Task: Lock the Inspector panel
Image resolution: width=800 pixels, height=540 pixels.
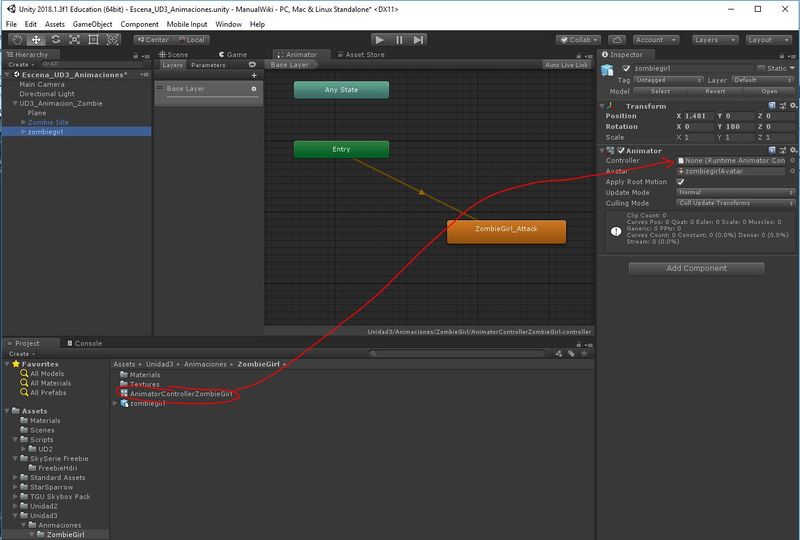Action: 782,55
